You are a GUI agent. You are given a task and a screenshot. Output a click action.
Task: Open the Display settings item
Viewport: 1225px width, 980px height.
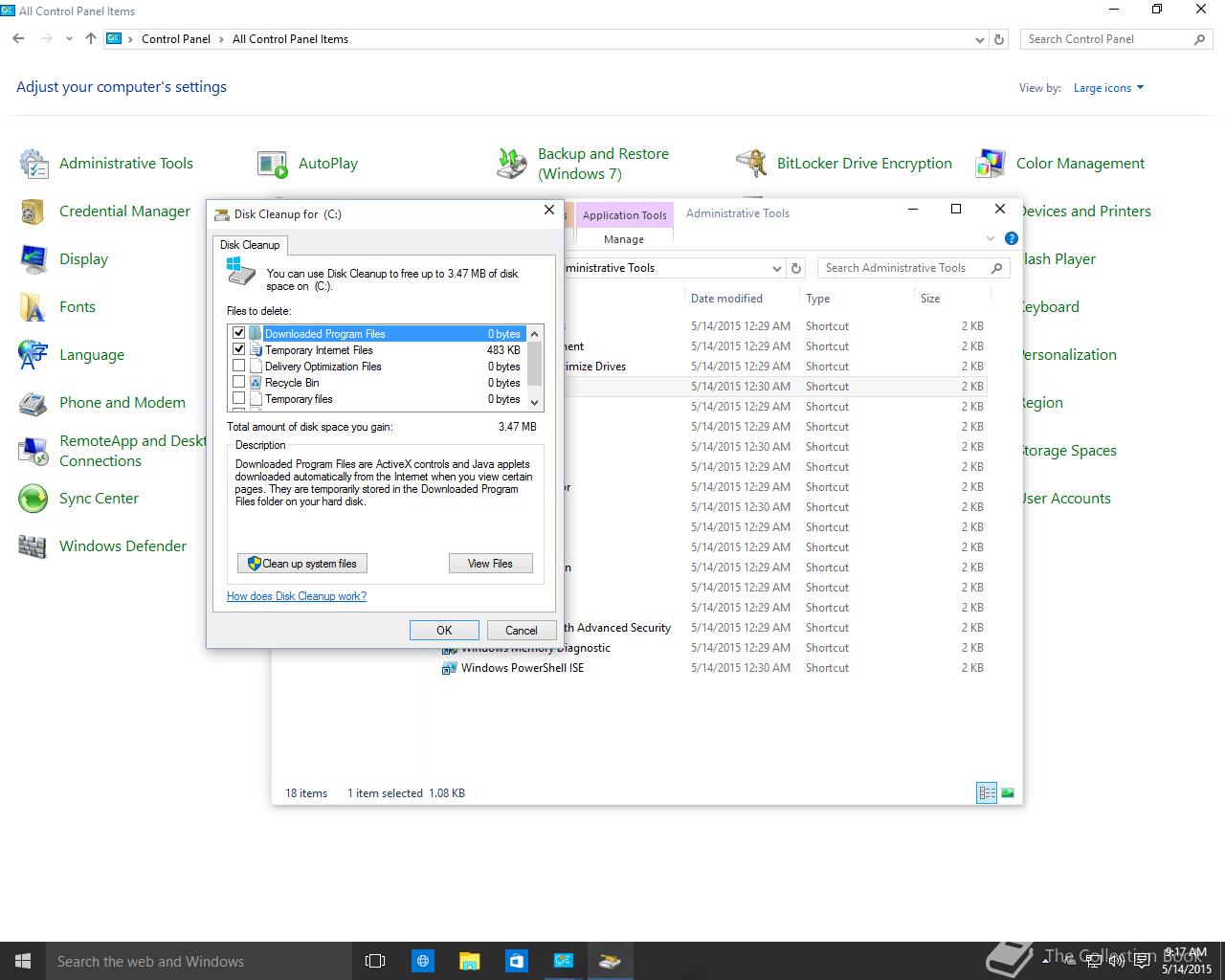(x=63, y=259)
